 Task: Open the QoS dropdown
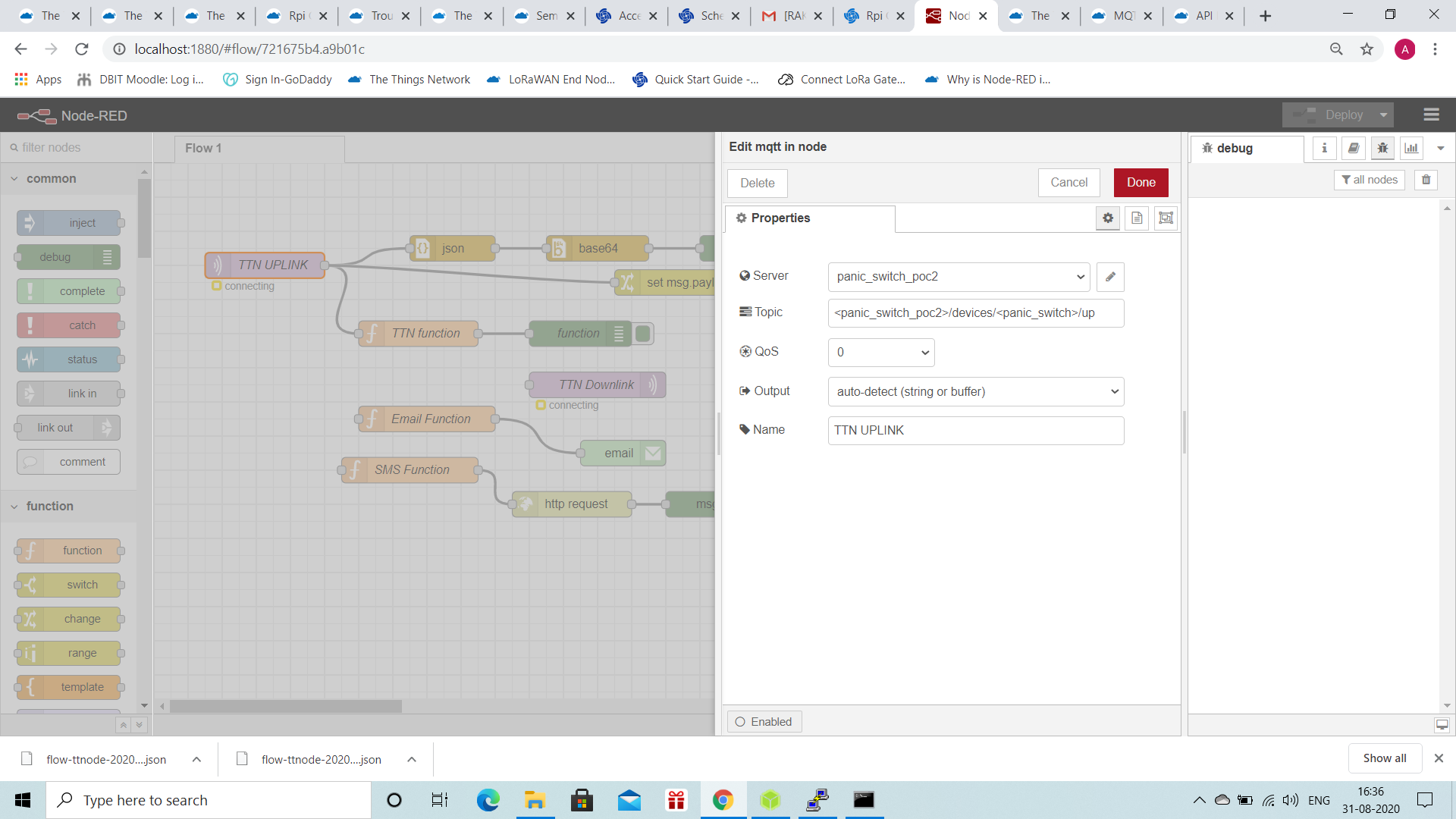pos(881,353)
